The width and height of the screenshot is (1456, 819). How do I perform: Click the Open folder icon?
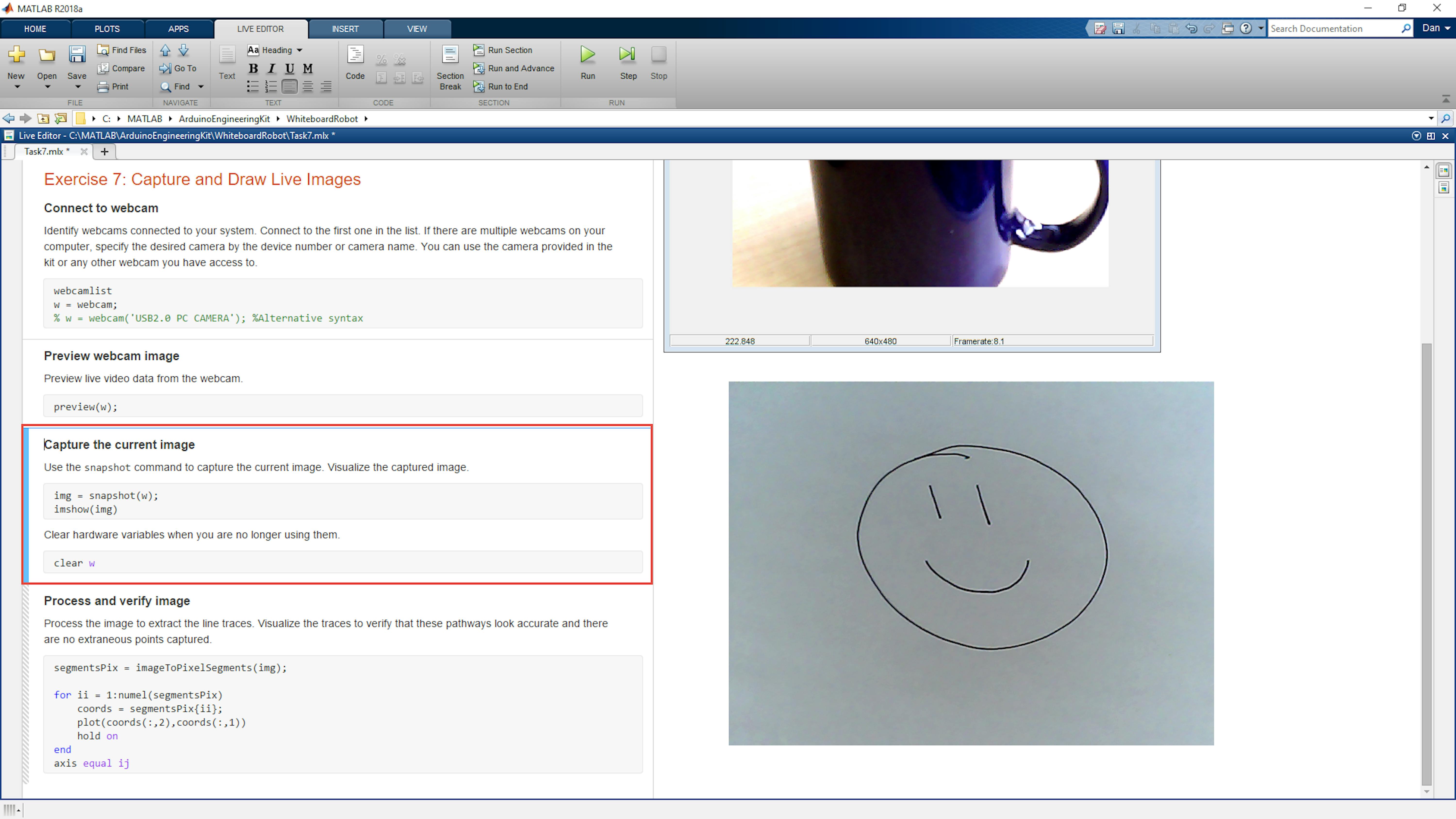pyautogui.click(x=47, y=55)
